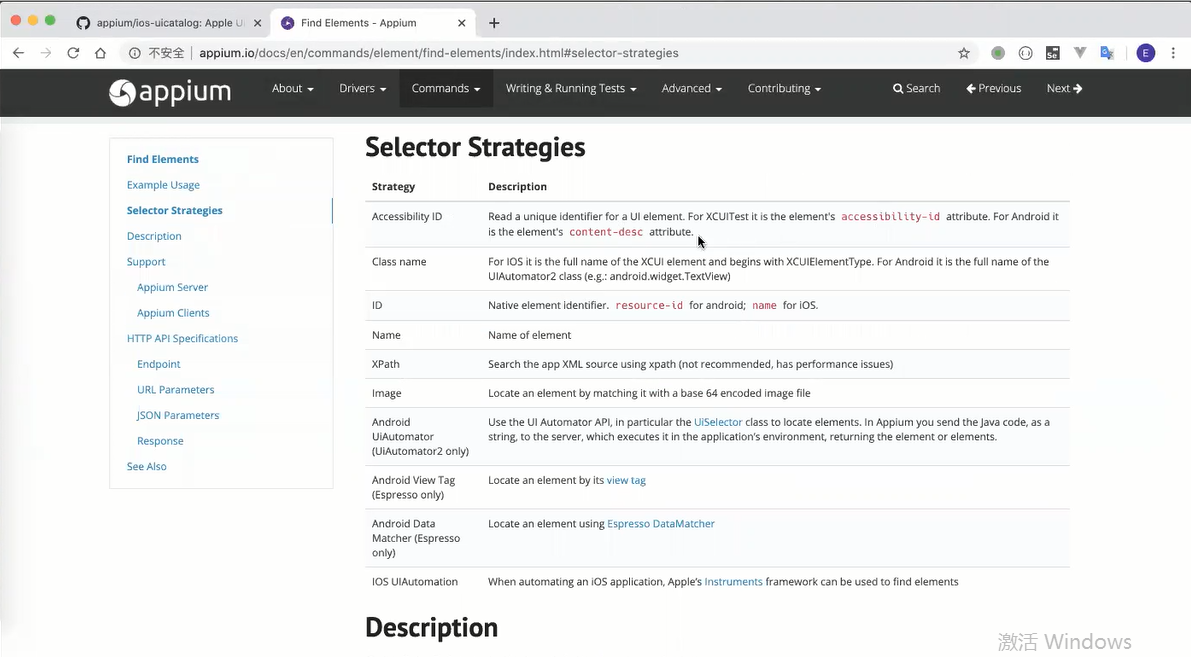Go to Appium Server in sidebar
1191x657 pixels.
[172, 287]
